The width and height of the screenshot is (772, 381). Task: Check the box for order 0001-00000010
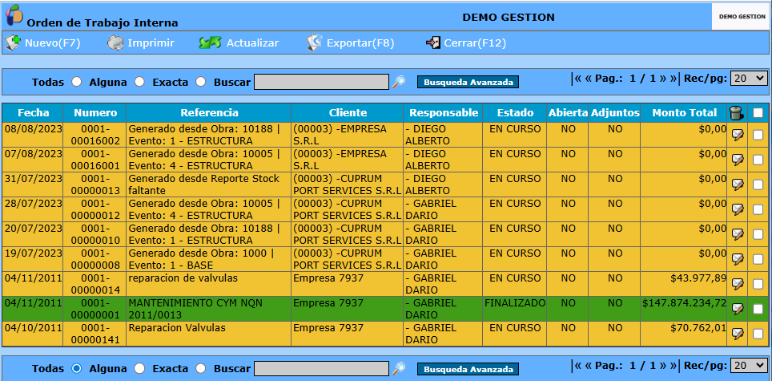coord(758,234)
